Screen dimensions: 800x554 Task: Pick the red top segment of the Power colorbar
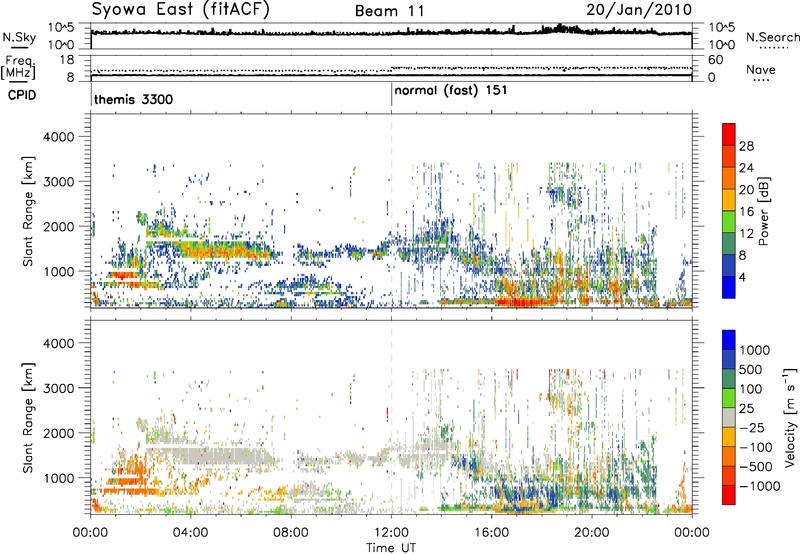point(729,134)
